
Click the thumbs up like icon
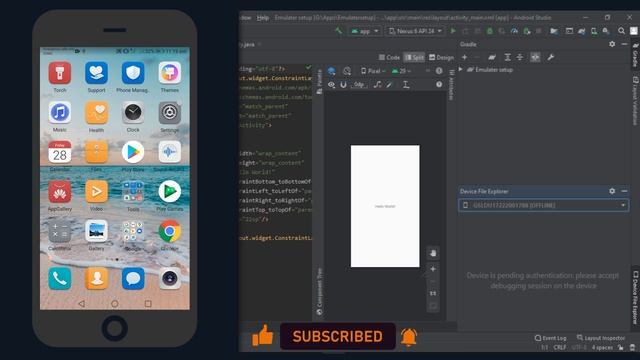point(262,336)
